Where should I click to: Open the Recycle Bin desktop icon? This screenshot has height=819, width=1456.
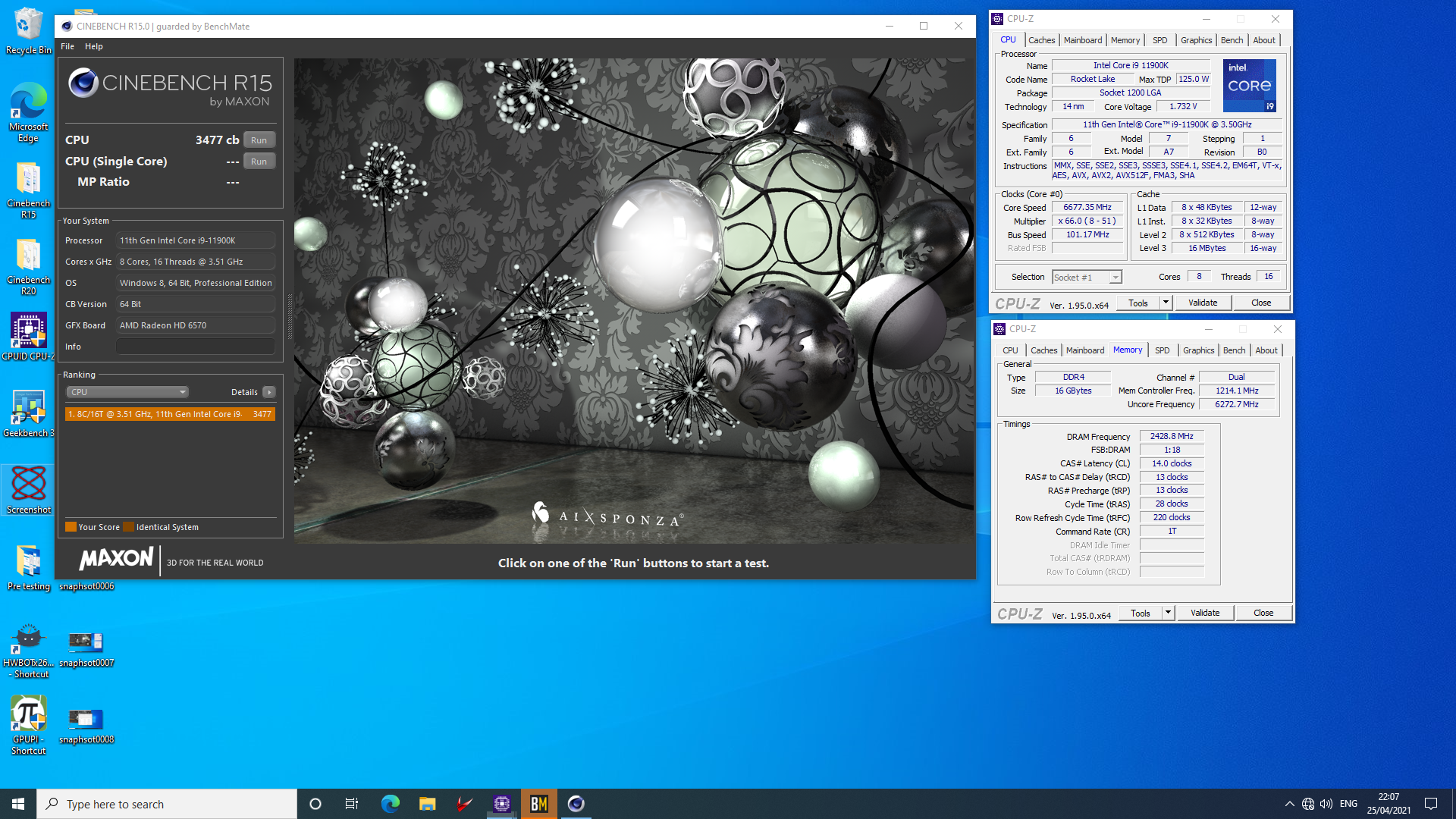click(28, 31)
